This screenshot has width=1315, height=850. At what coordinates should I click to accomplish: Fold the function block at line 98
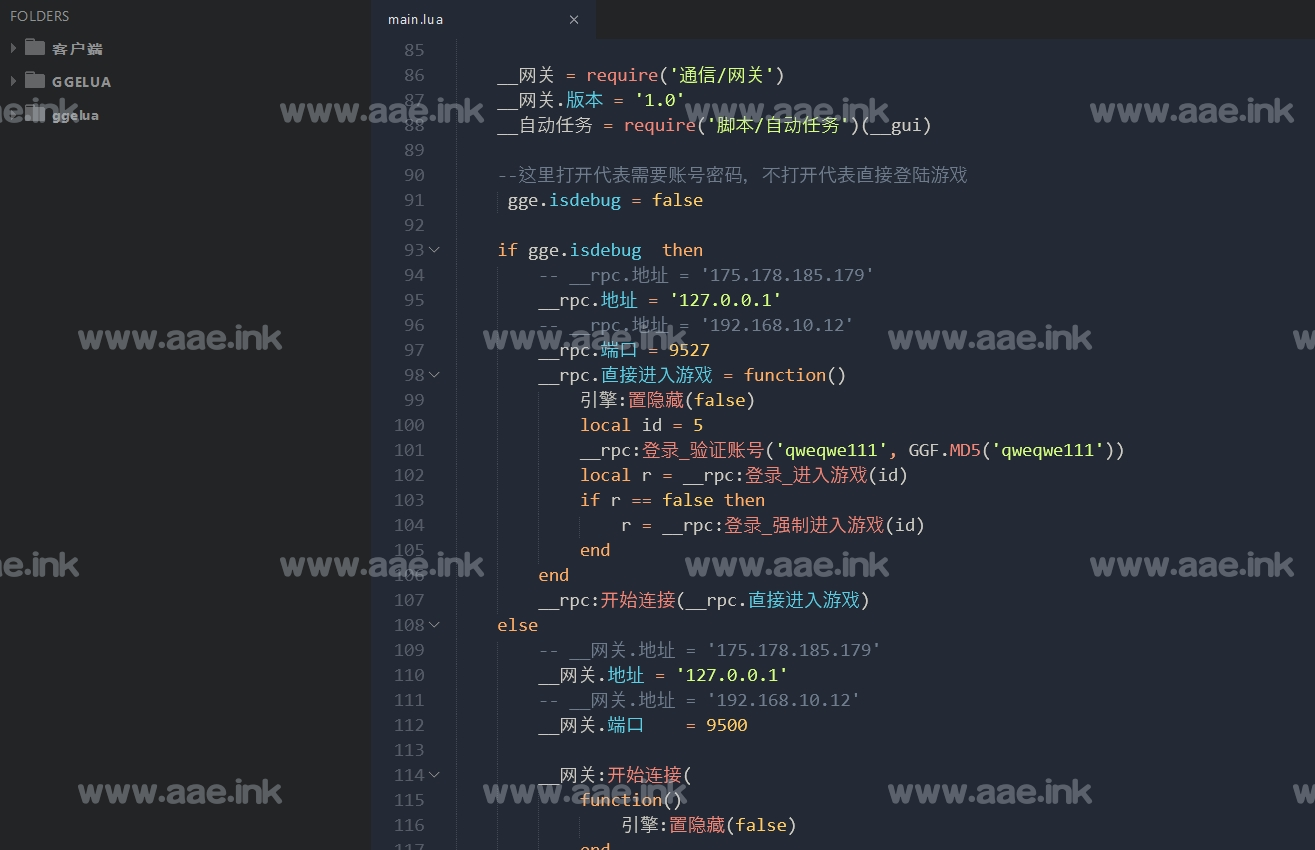point(434,375)
